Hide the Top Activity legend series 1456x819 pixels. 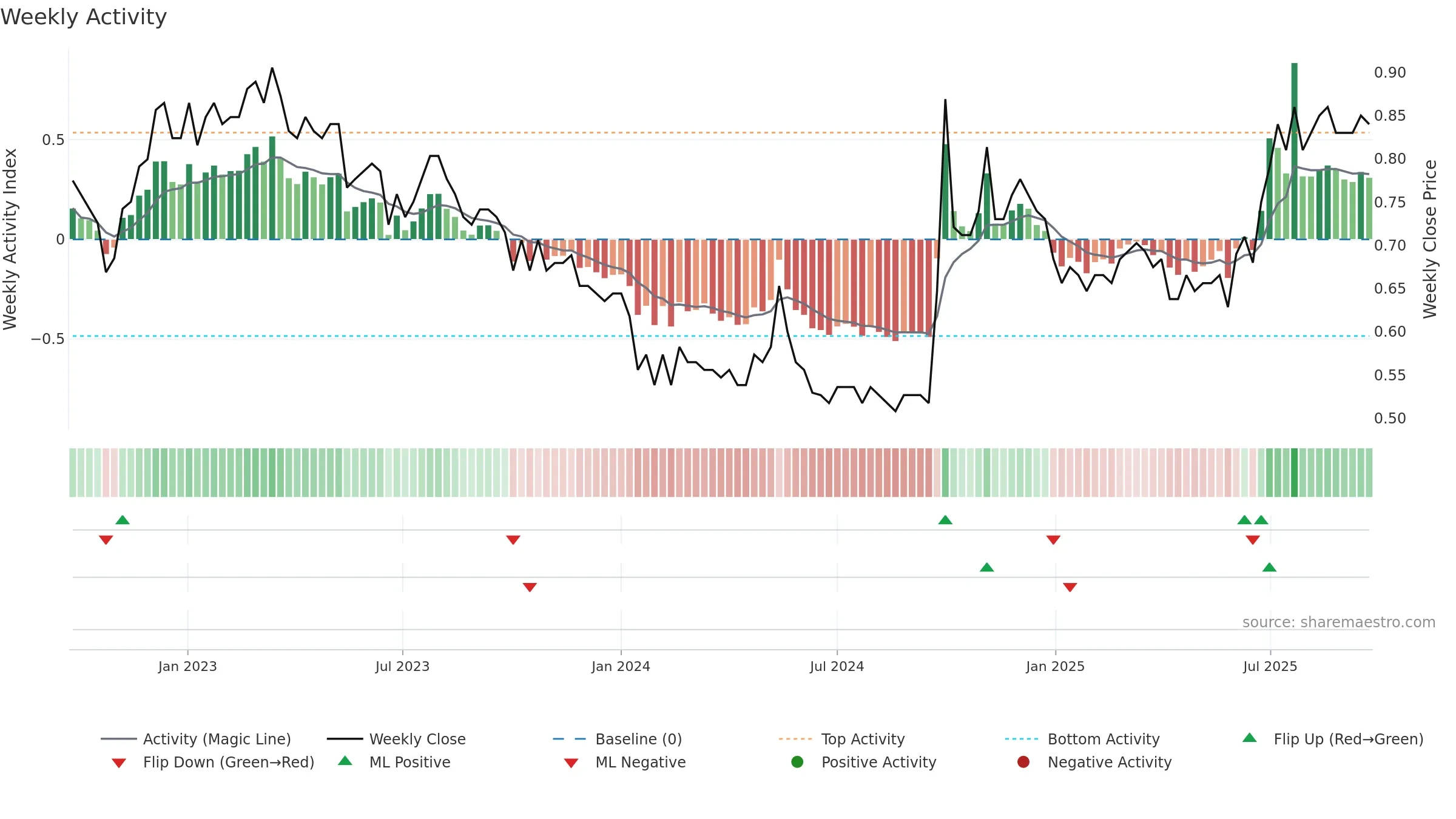tap(842, 739)
